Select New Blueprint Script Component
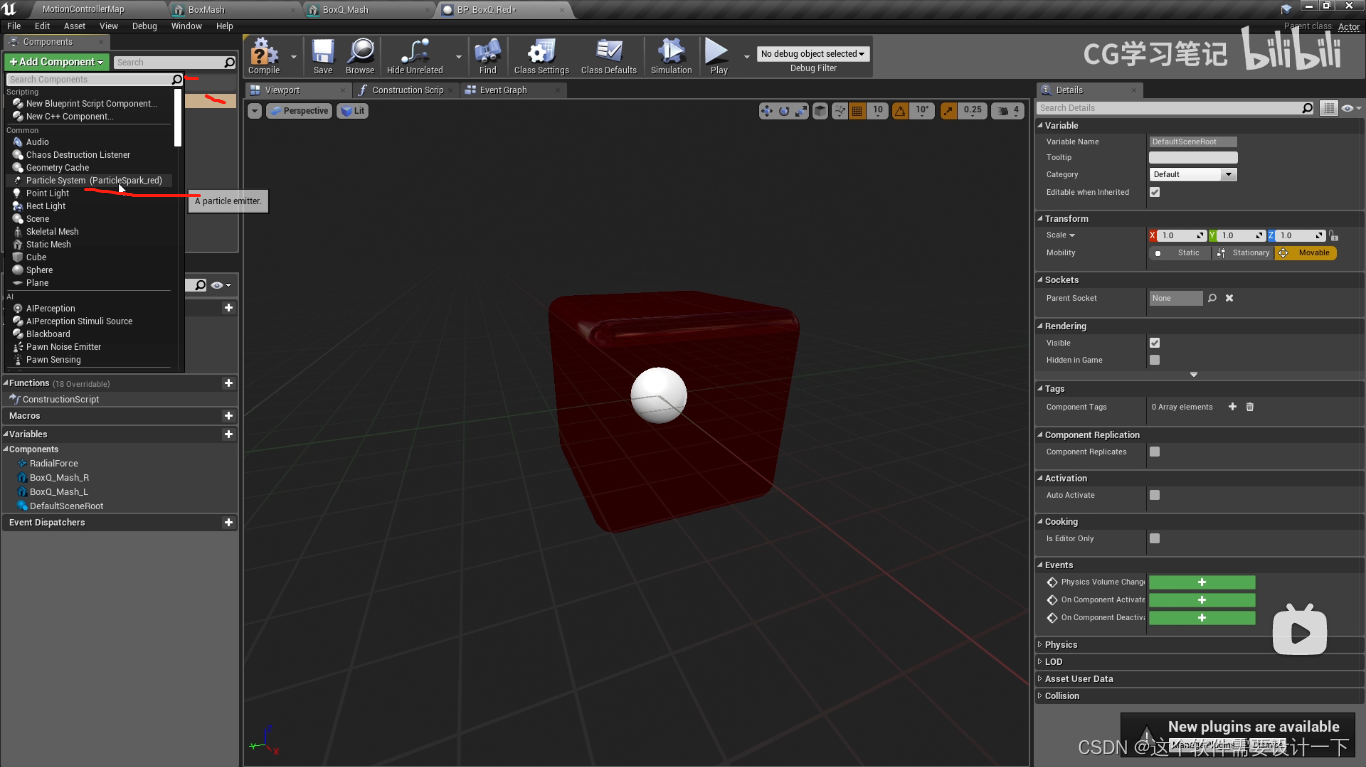The height and width of the screenshot is (767, 1366). point(92,104)
